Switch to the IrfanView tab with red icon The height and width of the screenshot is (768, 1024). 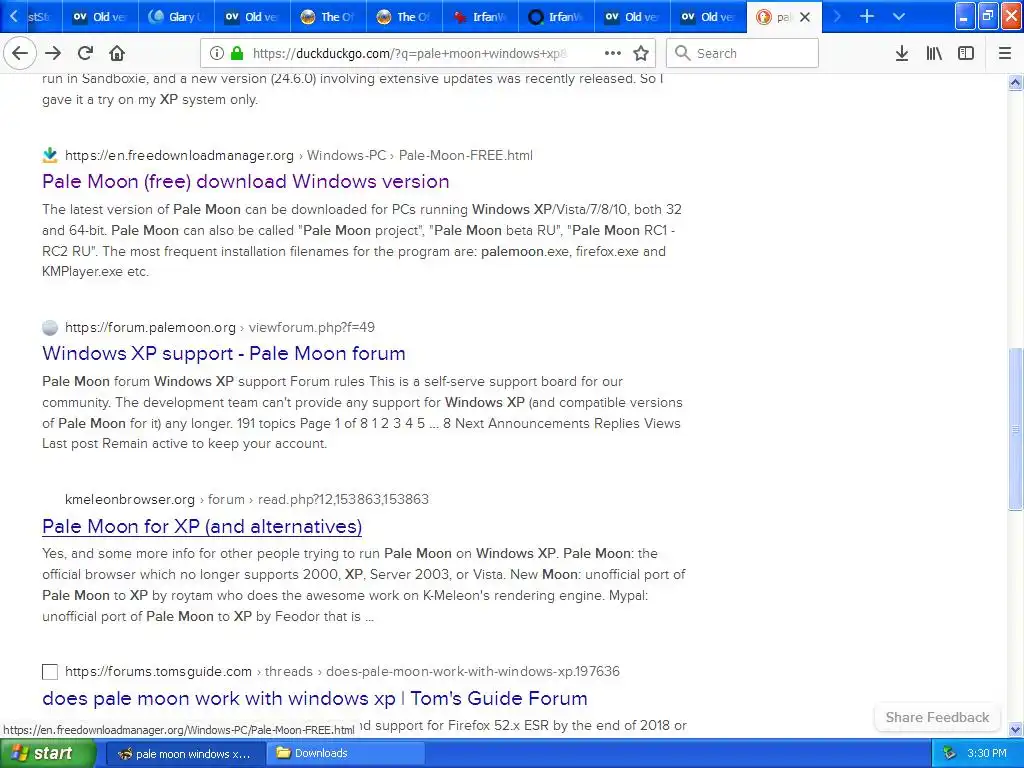480,17
